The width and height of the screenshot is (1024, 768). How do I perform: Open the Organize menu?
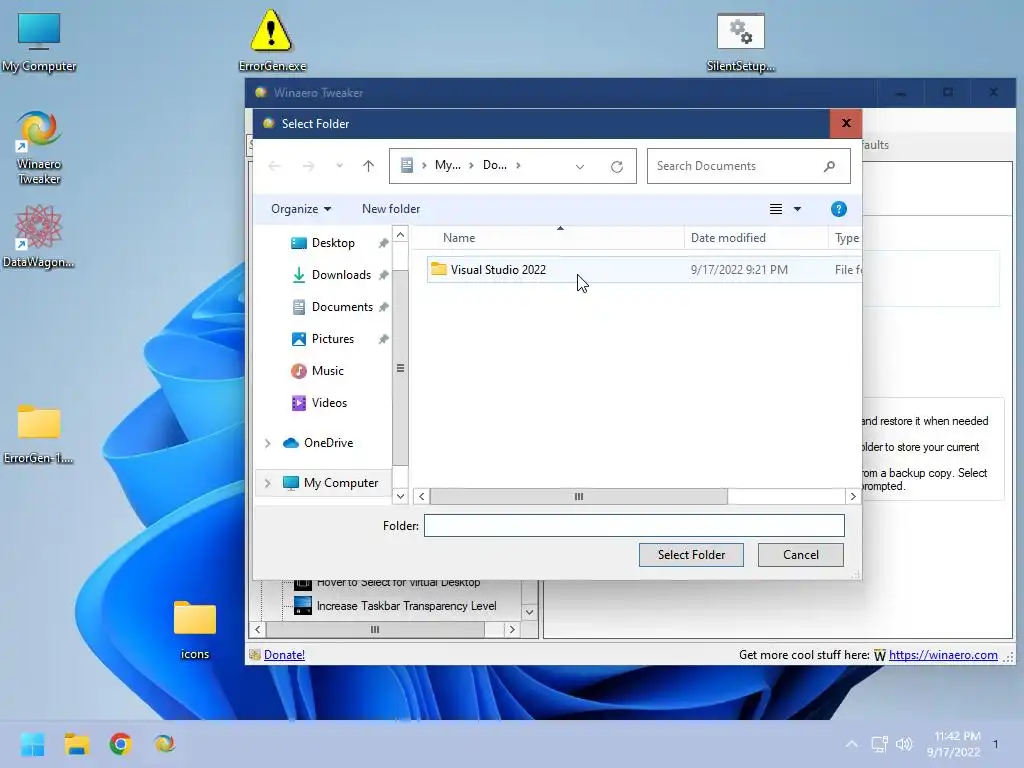coord(301,209)
